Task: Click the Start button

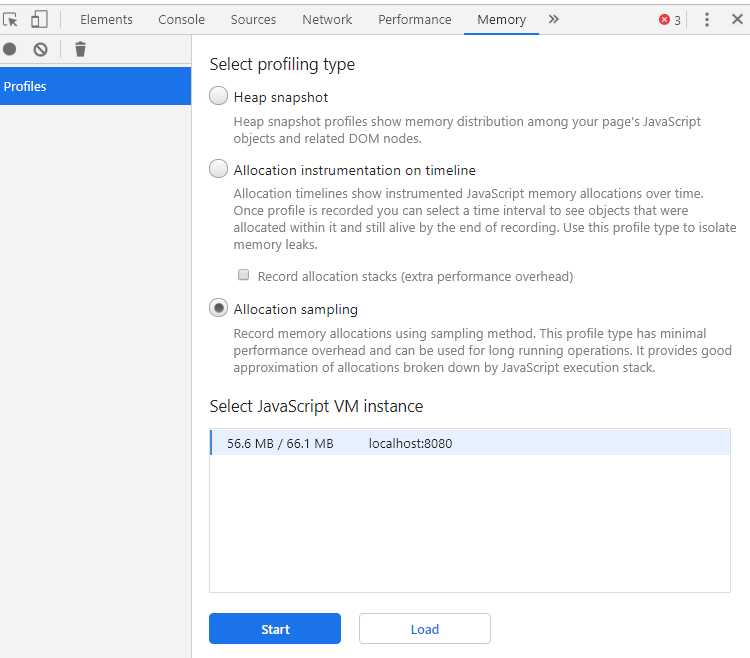Action: click(275, 629)
